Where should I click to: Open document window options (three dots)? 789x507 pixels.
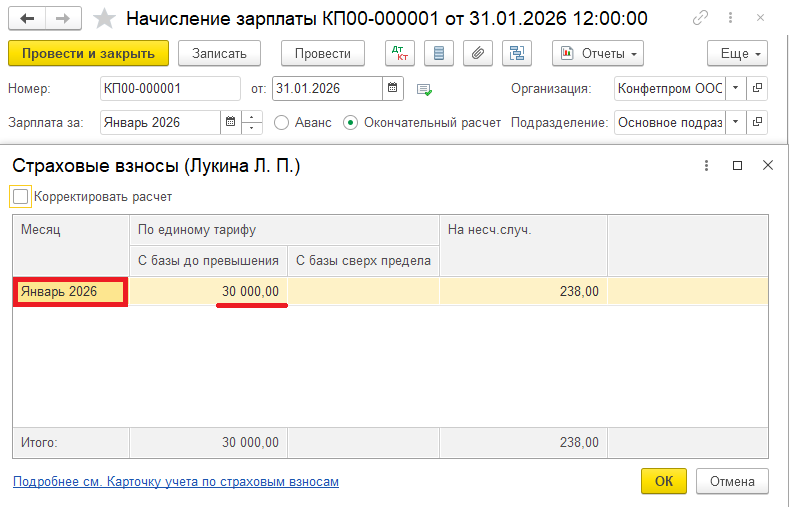730,18
